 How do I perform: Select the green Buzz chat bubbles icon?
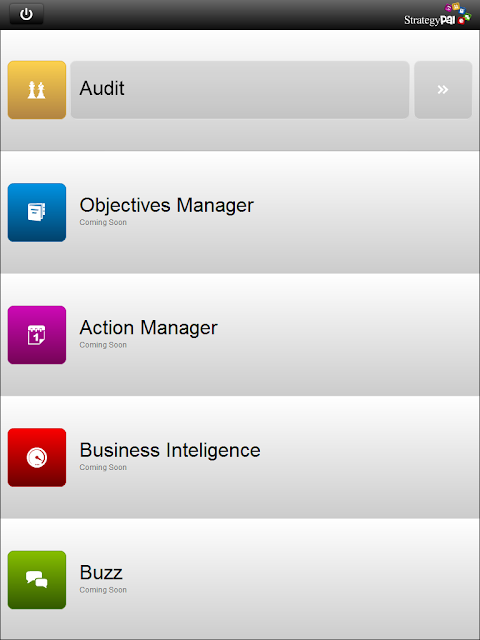[37, 580]
